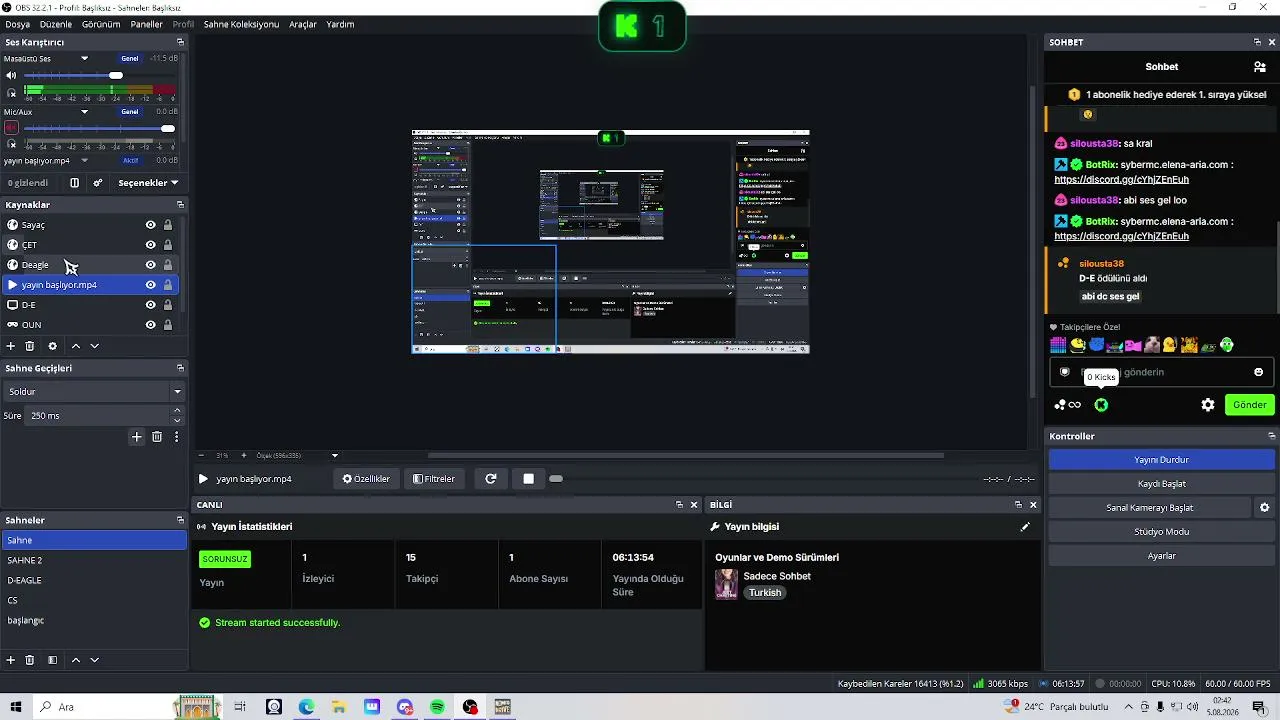Toggle visibility of OUN source
This screenshot has width=1280, height=720.
pyautogui.click(x=150, y=325)
